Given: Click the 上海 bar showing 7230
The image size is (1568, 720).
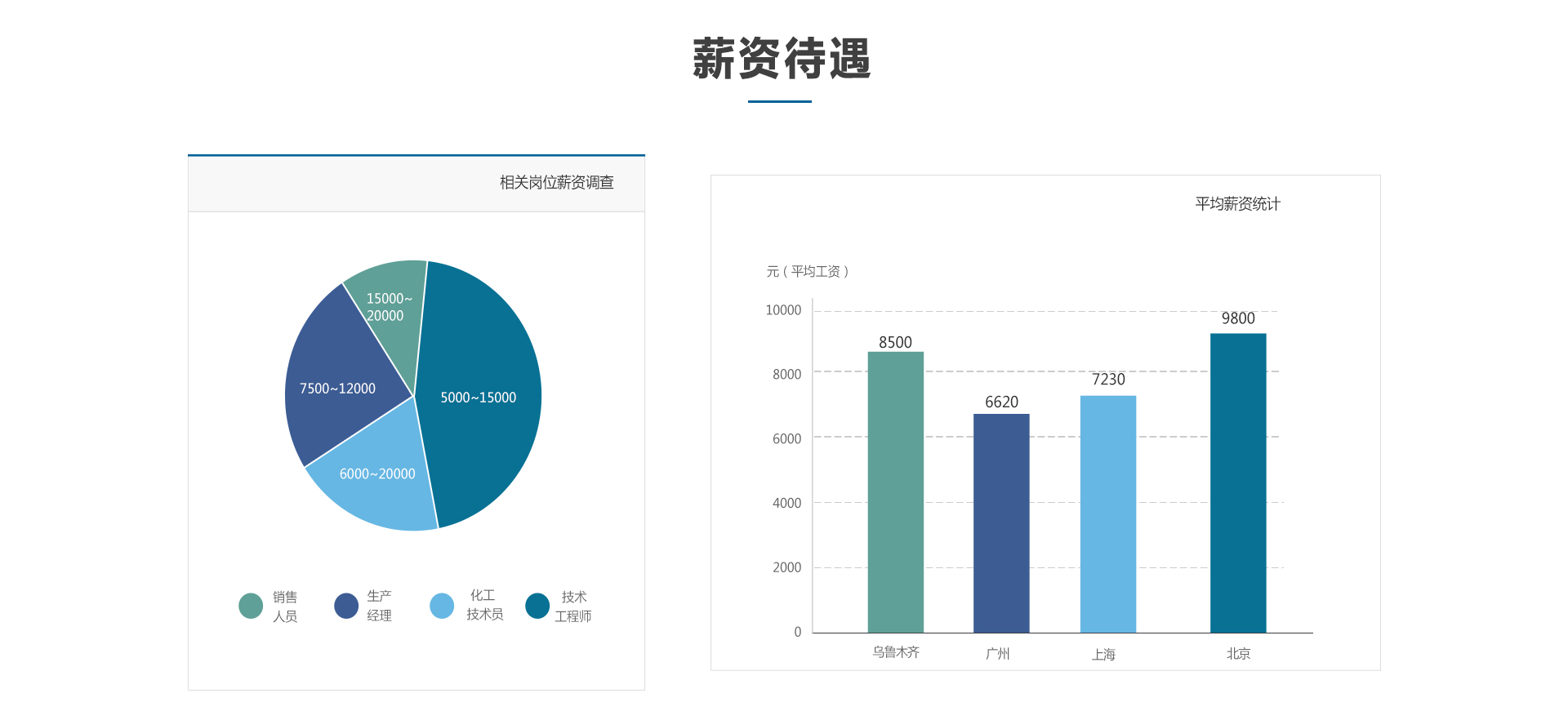Looking at the screenshot, I should [x=1108, y=513].
